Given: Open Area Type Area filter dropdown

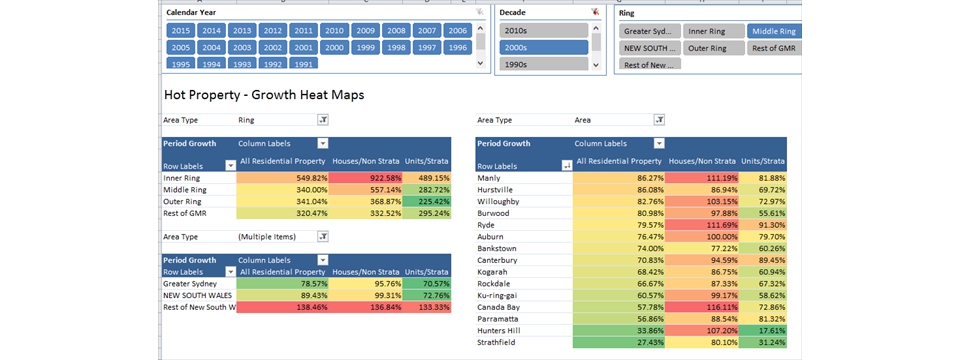Looking at the screenshot, I should [659, 120].
